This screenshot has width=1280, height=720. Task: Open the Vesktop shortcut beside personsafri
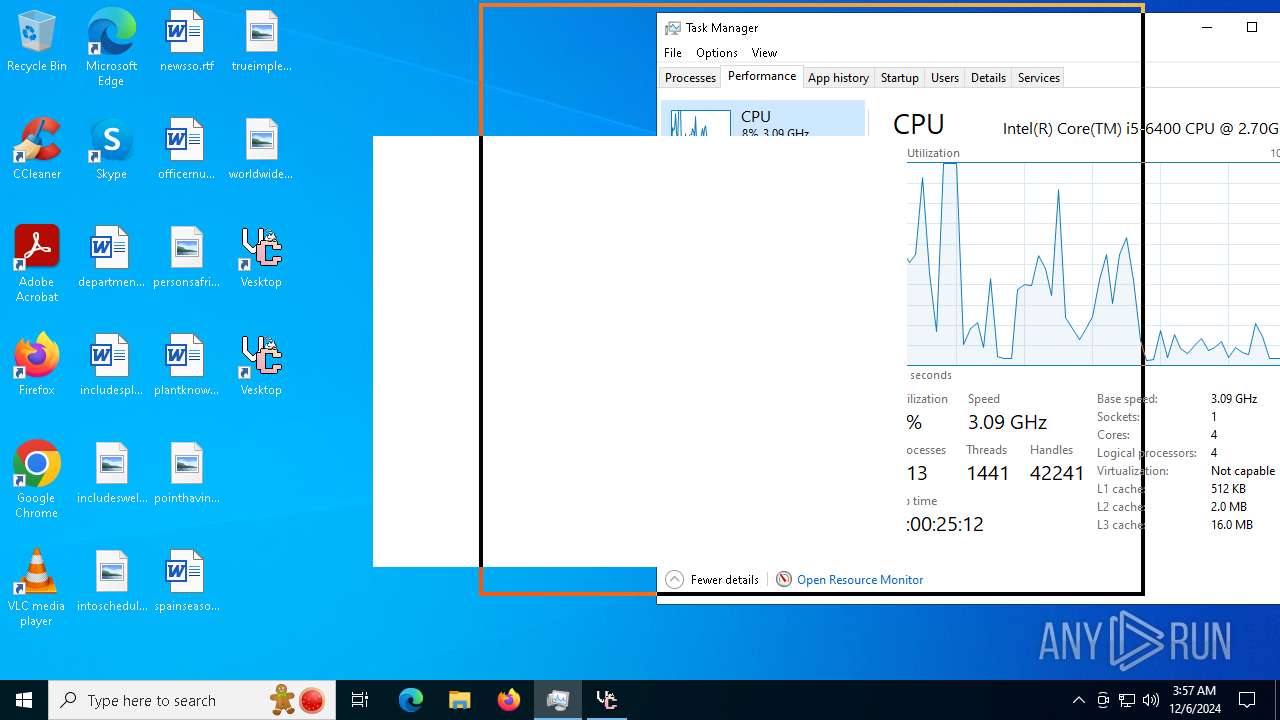click(x=261, y=258)
